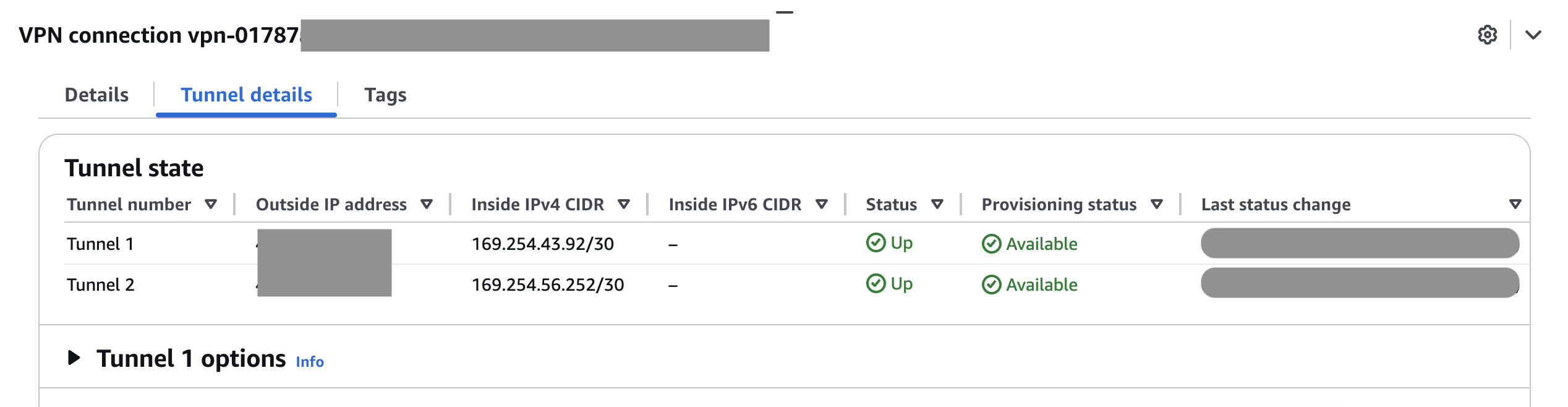This screenshot has height=407, width=1568.
Task: Select the Tunnel 2 table row
Action: tap(102, 284)
